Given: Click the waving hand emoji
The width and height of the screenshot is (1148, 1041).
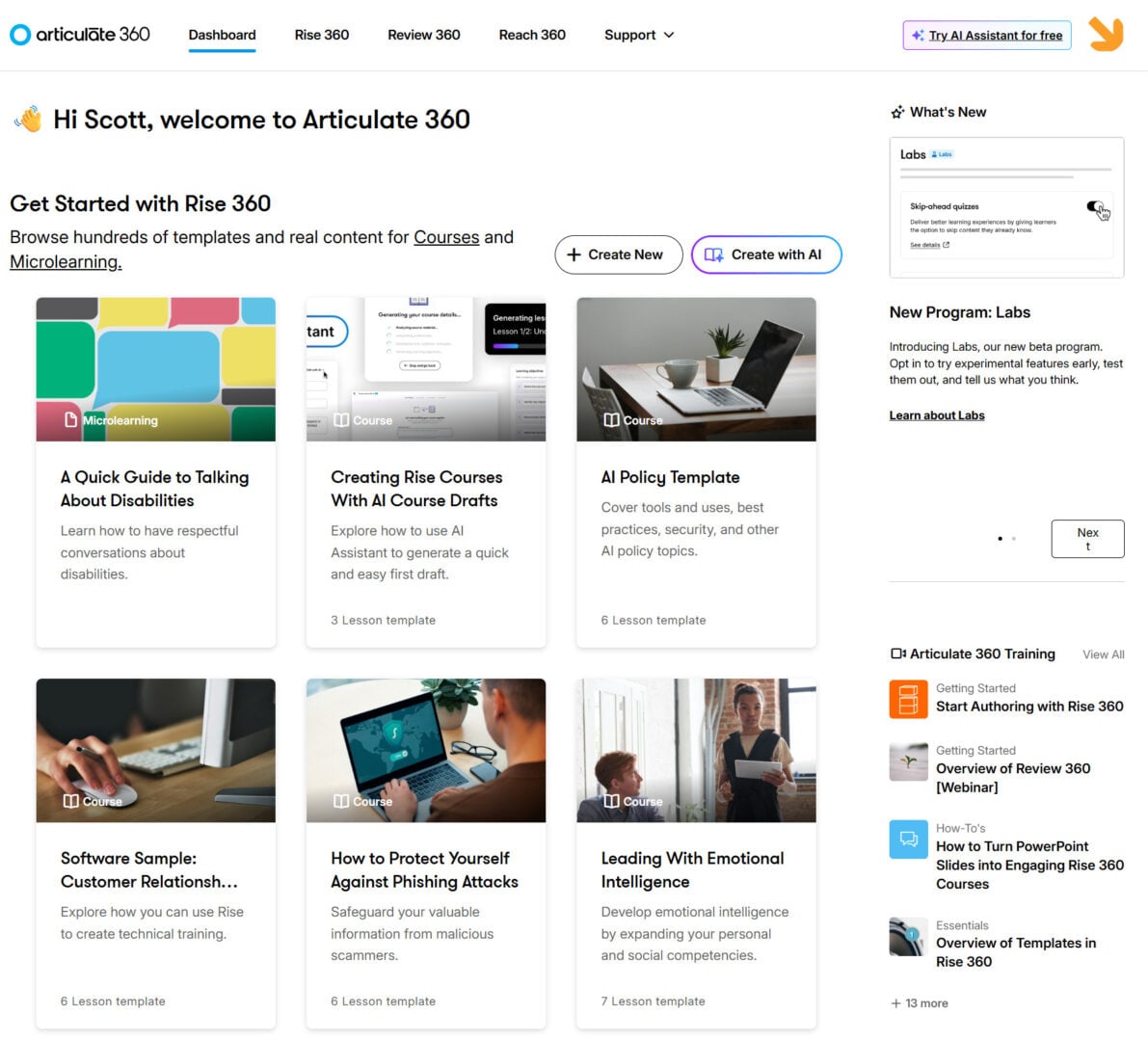Looking at the screenshot, I should click(28, 120).
